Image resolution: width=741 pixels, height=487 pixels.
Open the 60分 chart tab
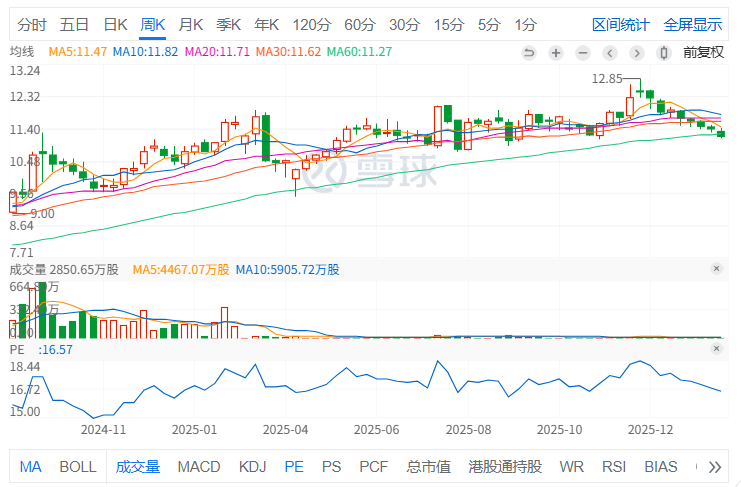359,24
